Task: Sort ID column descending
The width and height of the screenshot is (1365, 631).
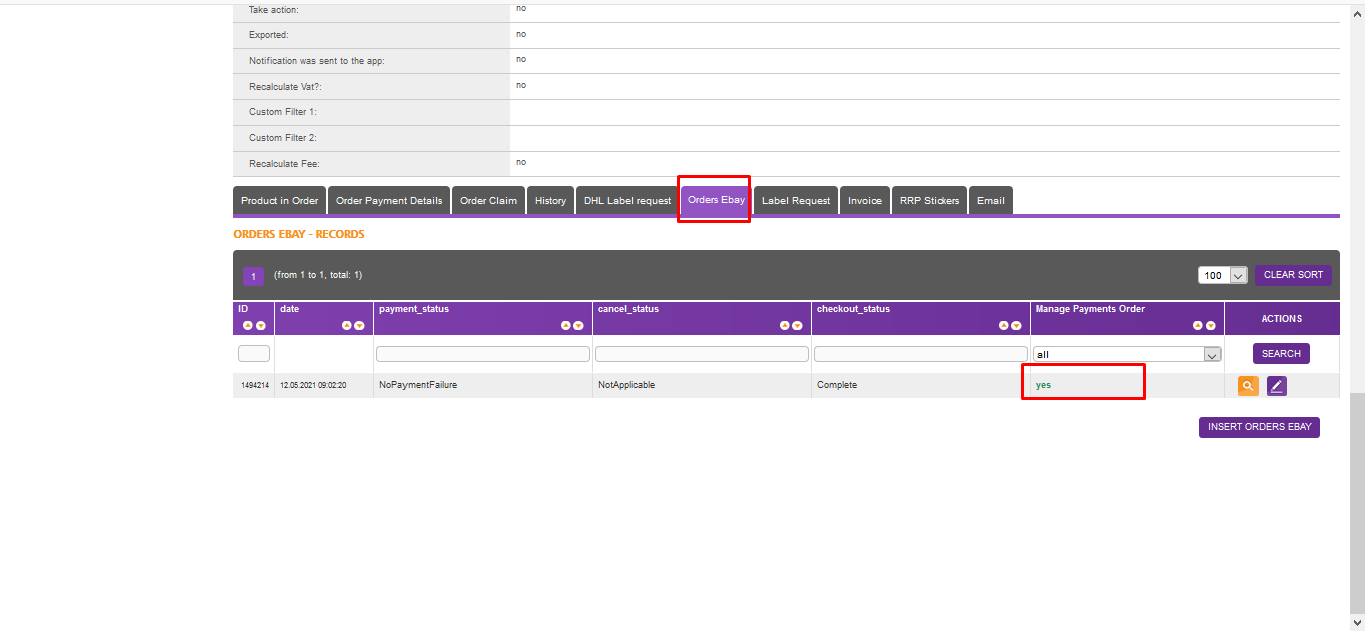Action: point(260,325)
